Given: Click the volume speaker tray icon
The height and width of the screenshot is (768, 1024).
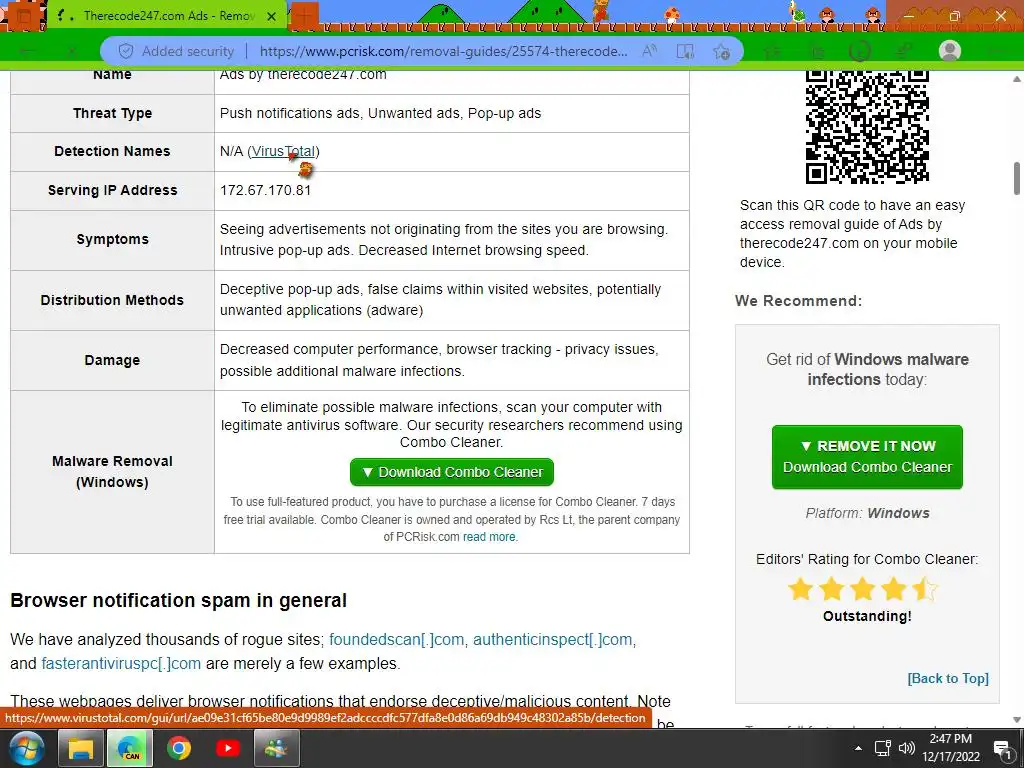Looking at the screenshot, I should click(x=906, y=748).
